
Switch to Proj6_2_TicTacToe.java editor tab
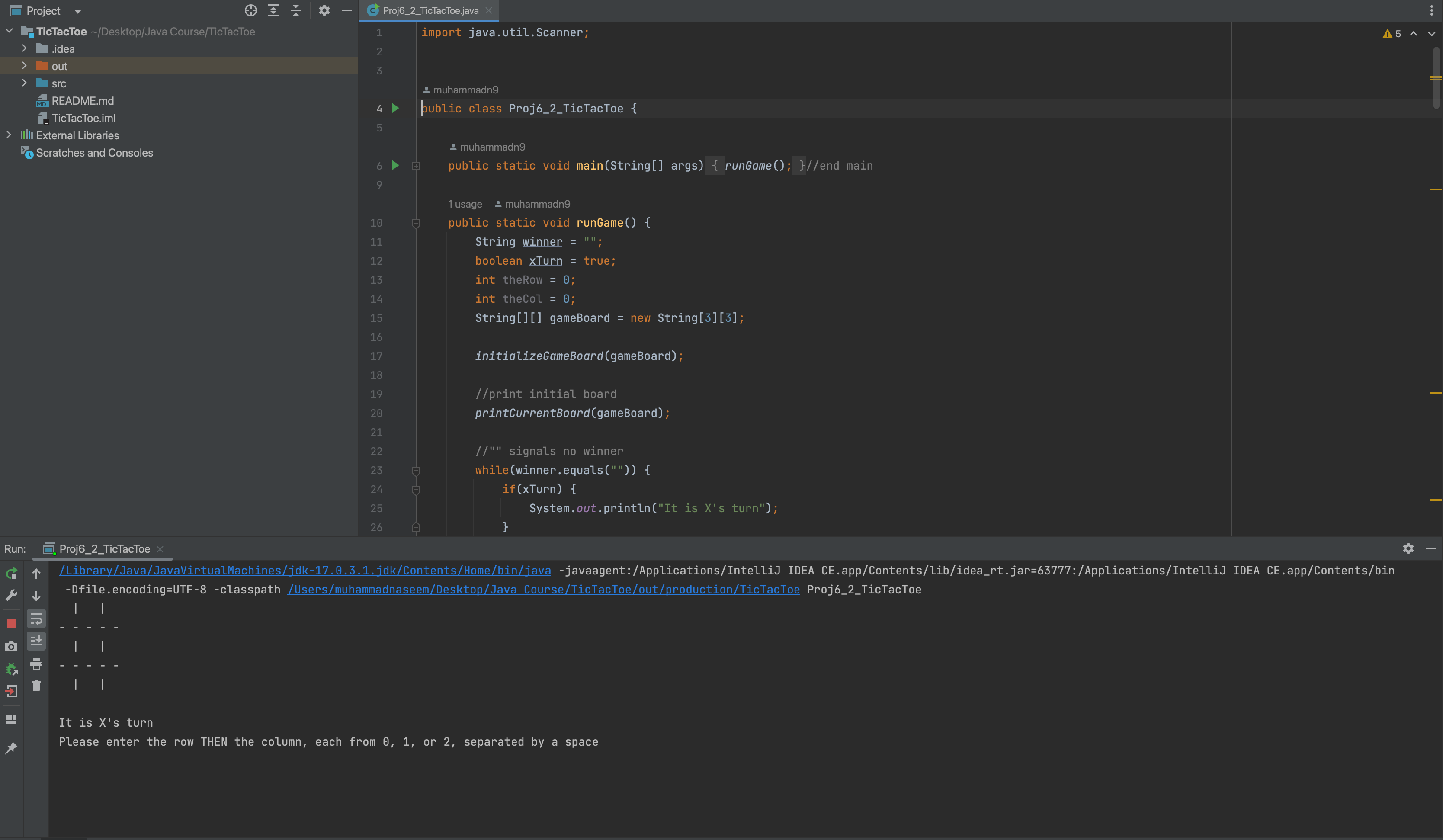pos(430,10)
